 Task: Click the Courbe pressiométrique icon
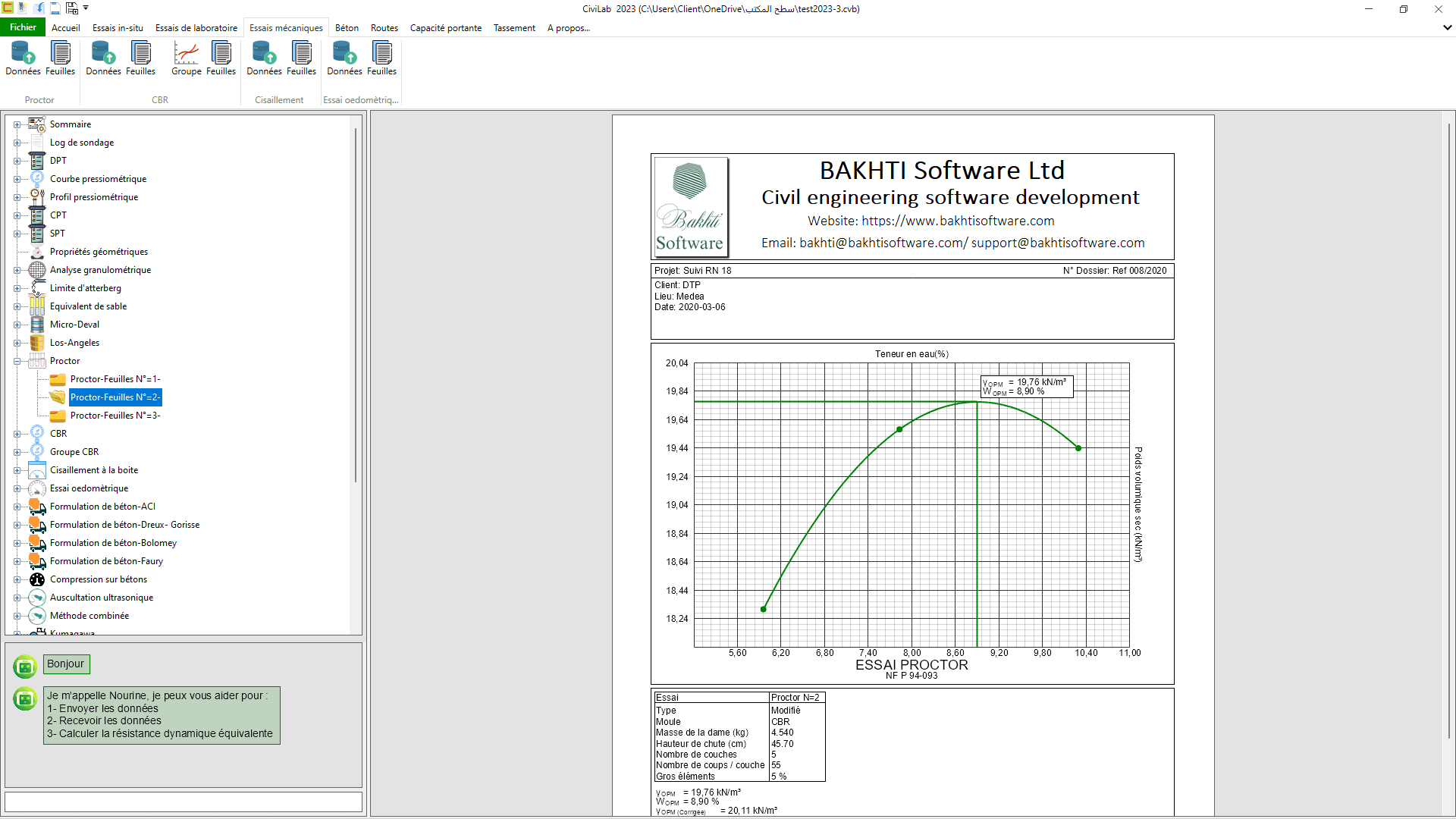(37, 178)
